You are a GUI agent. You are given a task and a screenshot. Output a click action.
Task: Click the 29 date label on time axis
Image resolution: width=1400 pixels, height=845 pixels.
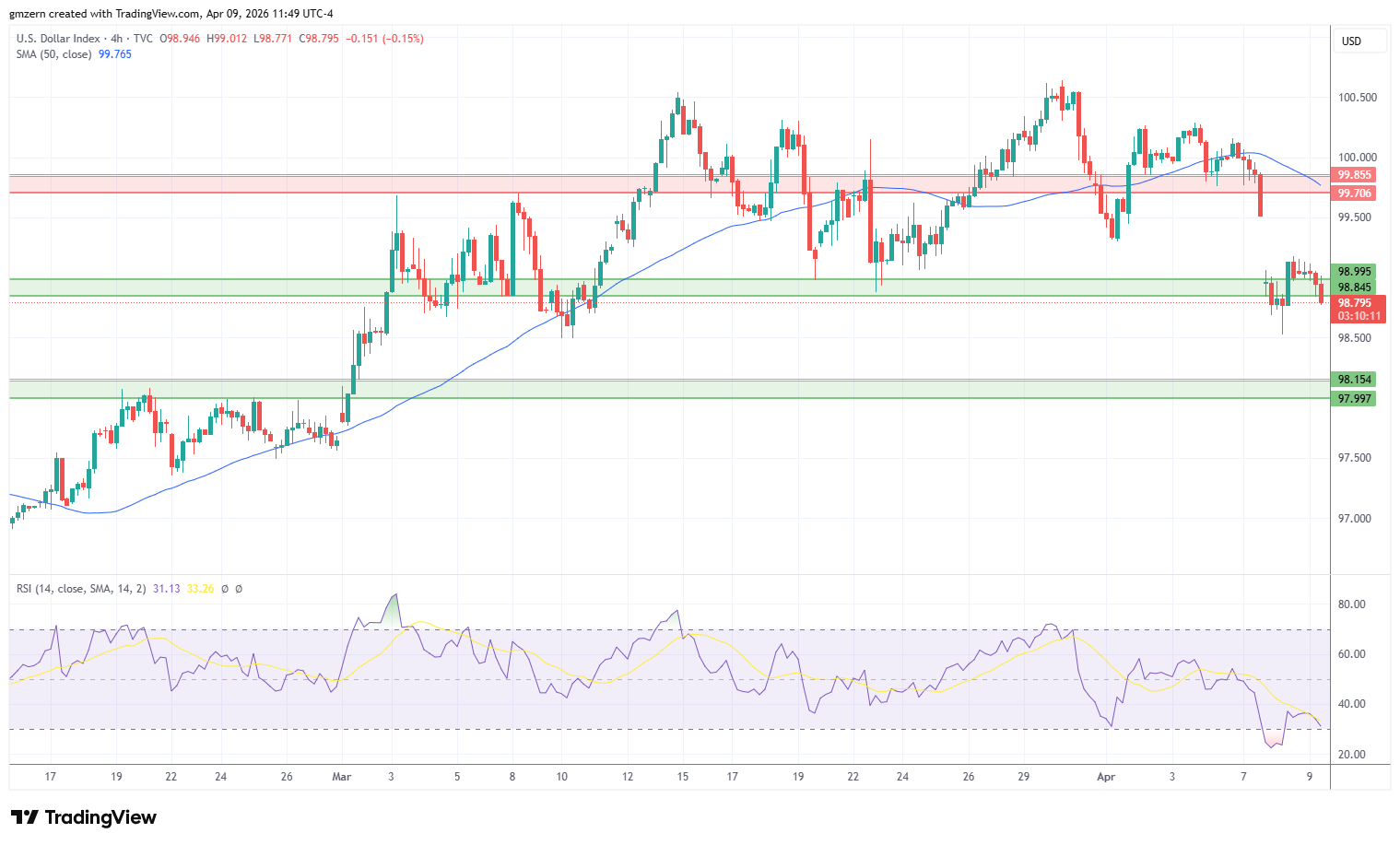point(1024,777)
